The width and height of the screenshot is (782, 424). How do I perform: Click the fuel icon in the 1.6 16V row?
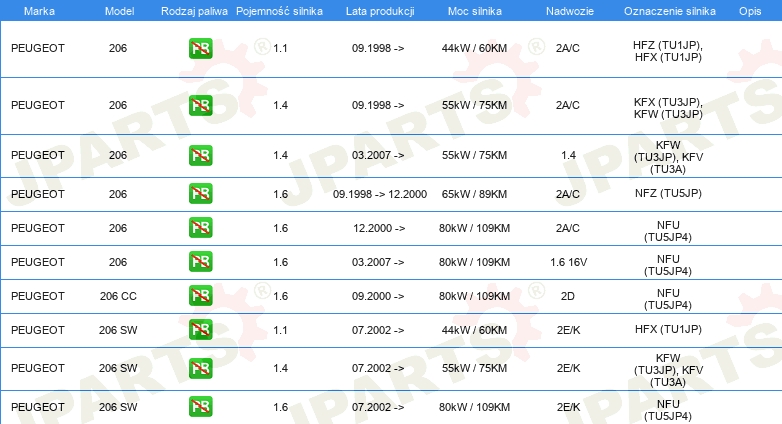pos(200,261)
